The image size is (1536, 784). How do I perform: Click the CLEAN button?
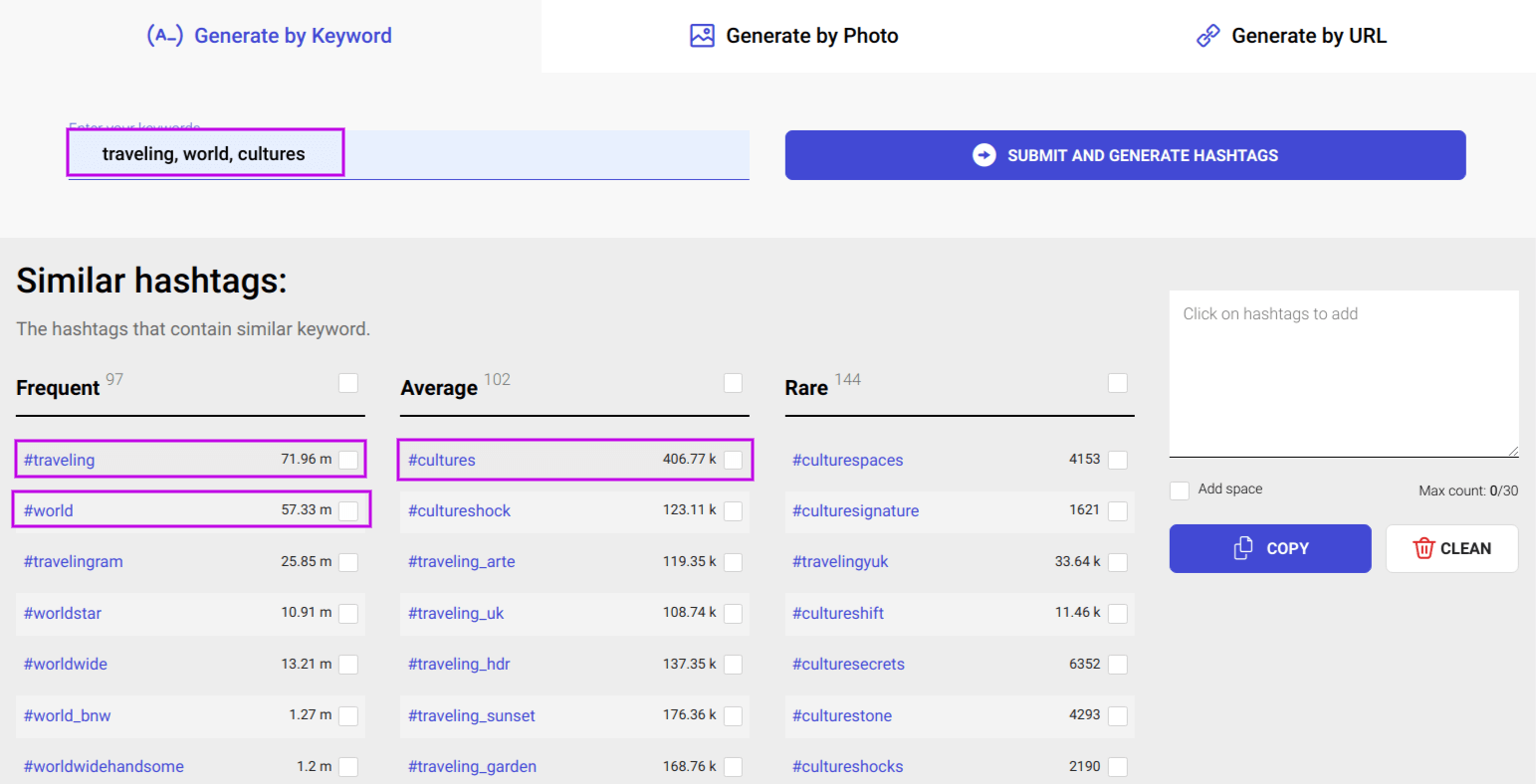[x=1451, y=548]
